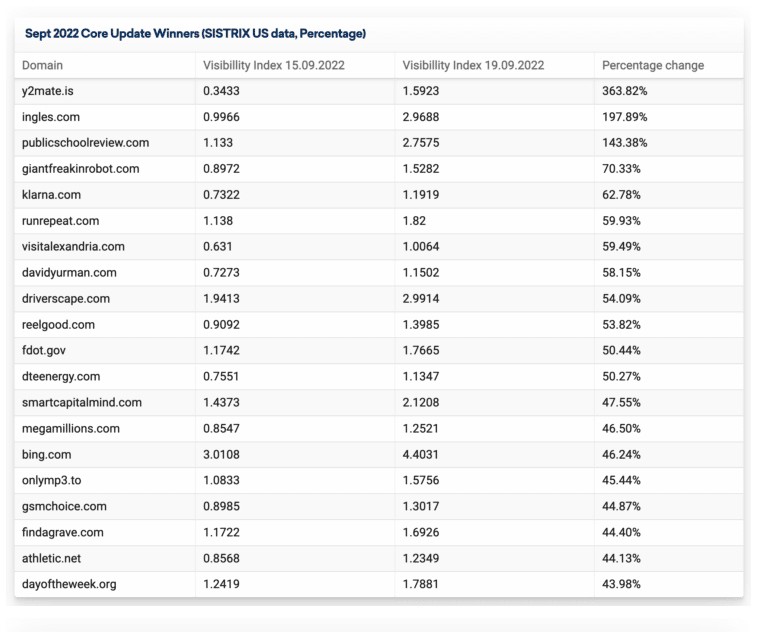Click the 197.89% percentage value

click(x=625, y=117)
